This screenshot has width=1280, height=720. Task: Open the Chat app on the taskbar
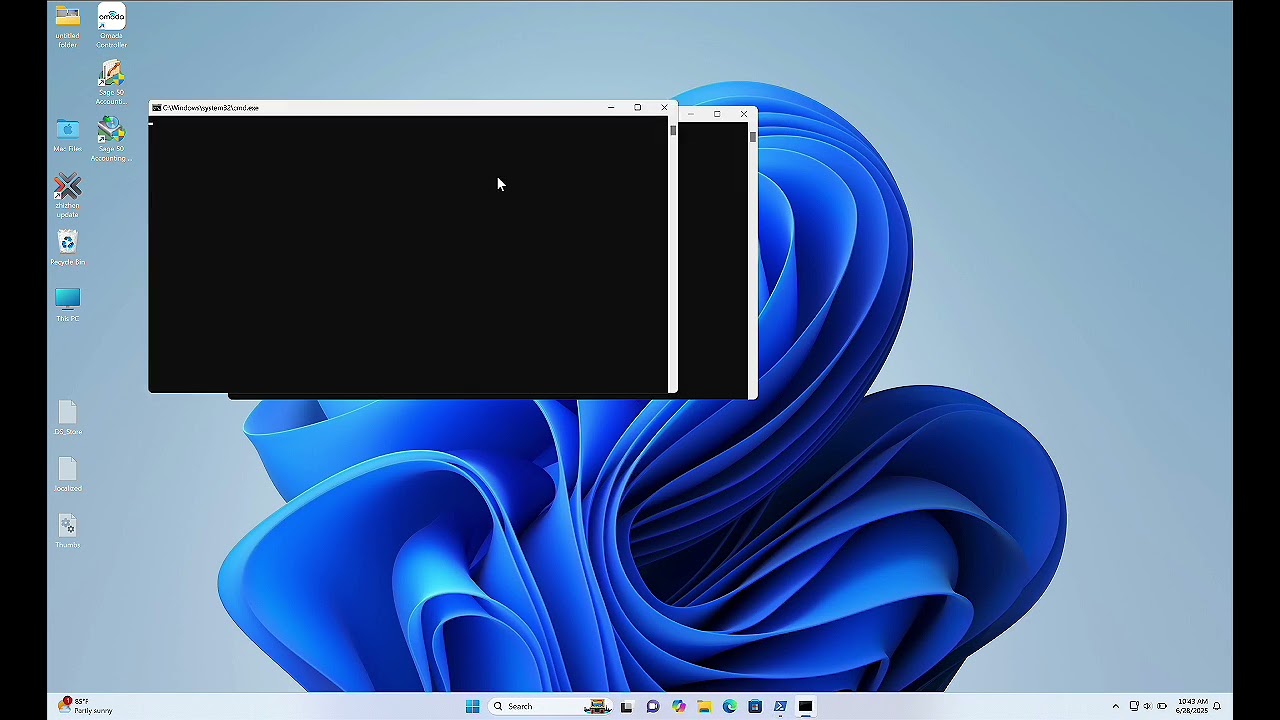(653, 706)
